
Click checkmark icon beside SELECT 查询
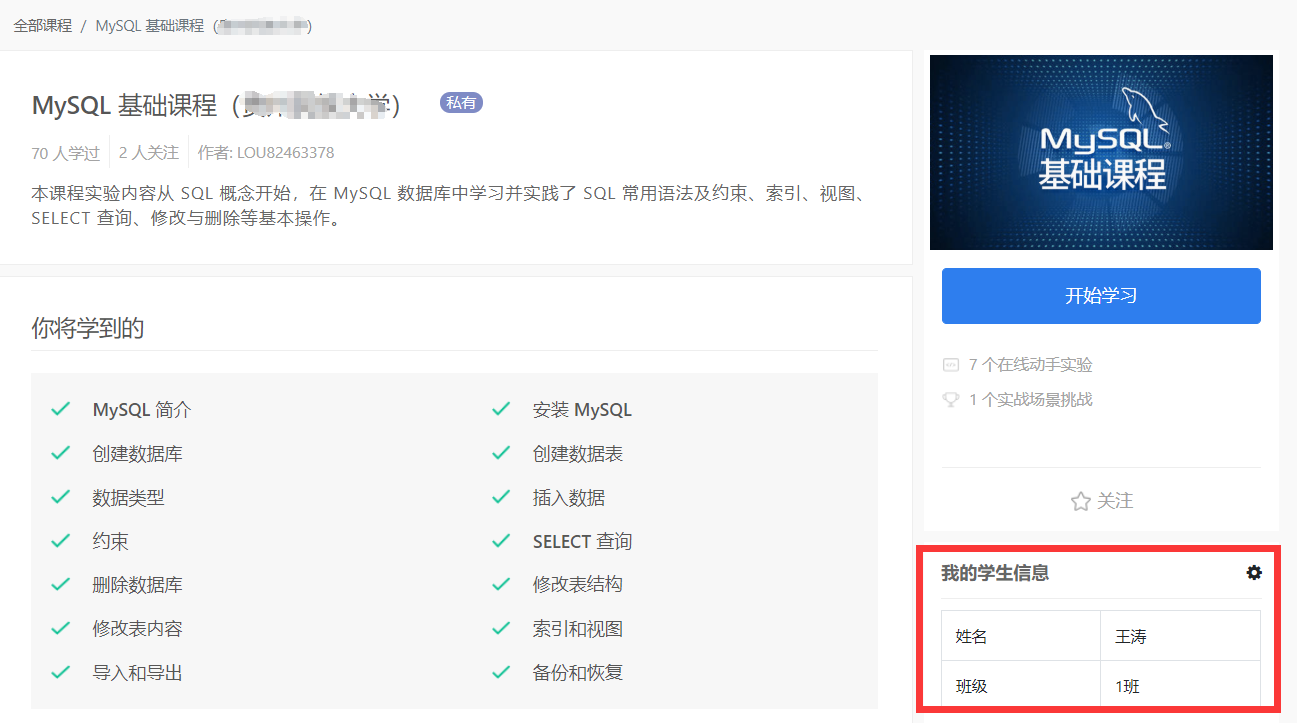coord(501,541)
